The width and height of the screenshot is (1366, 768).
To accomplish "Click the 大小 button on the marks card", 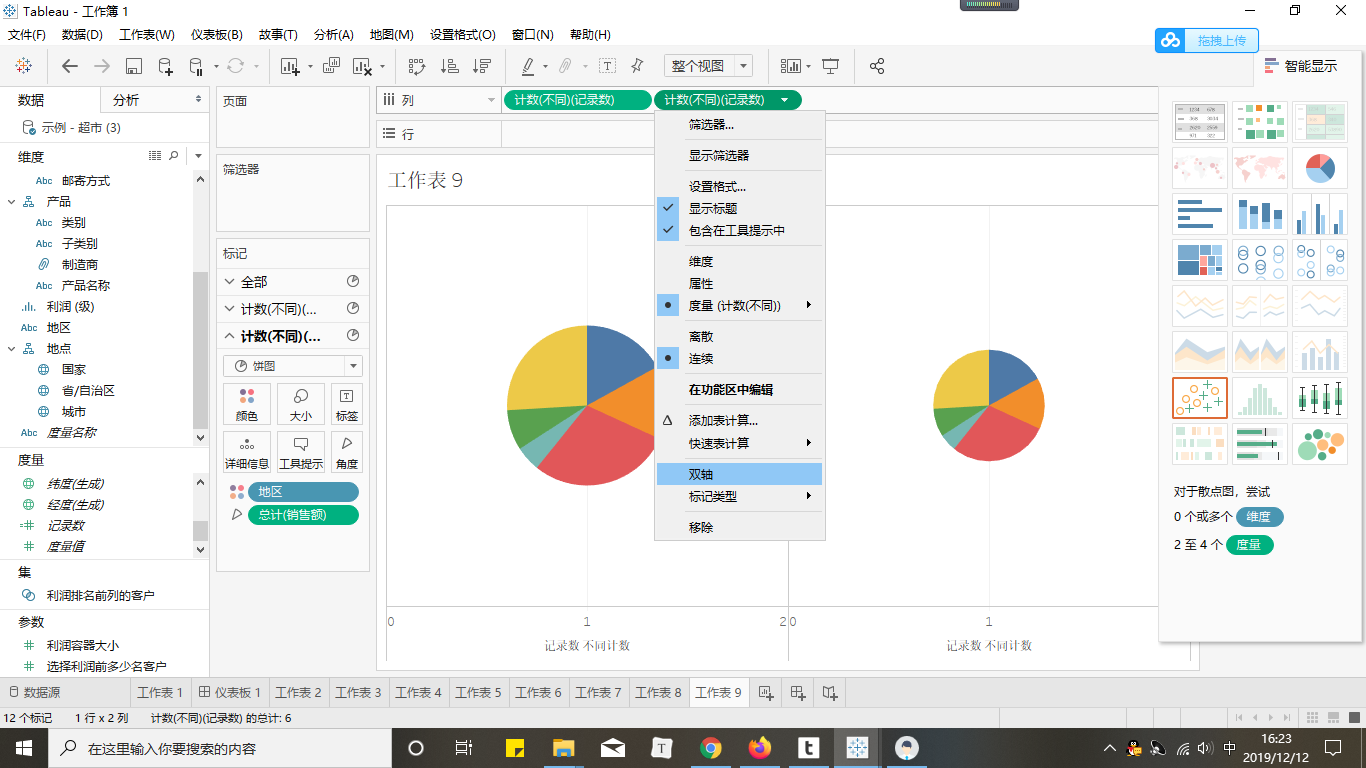I will tap(300, 404).
